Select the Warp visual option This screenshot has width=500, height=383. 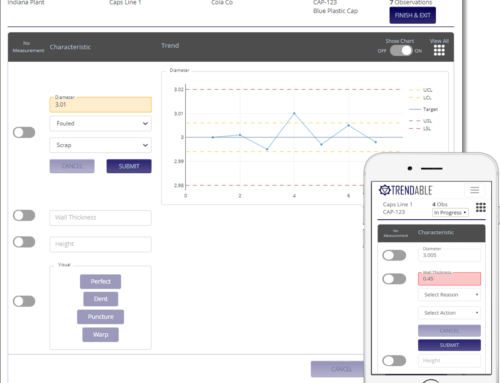click(x=100, y=334)
